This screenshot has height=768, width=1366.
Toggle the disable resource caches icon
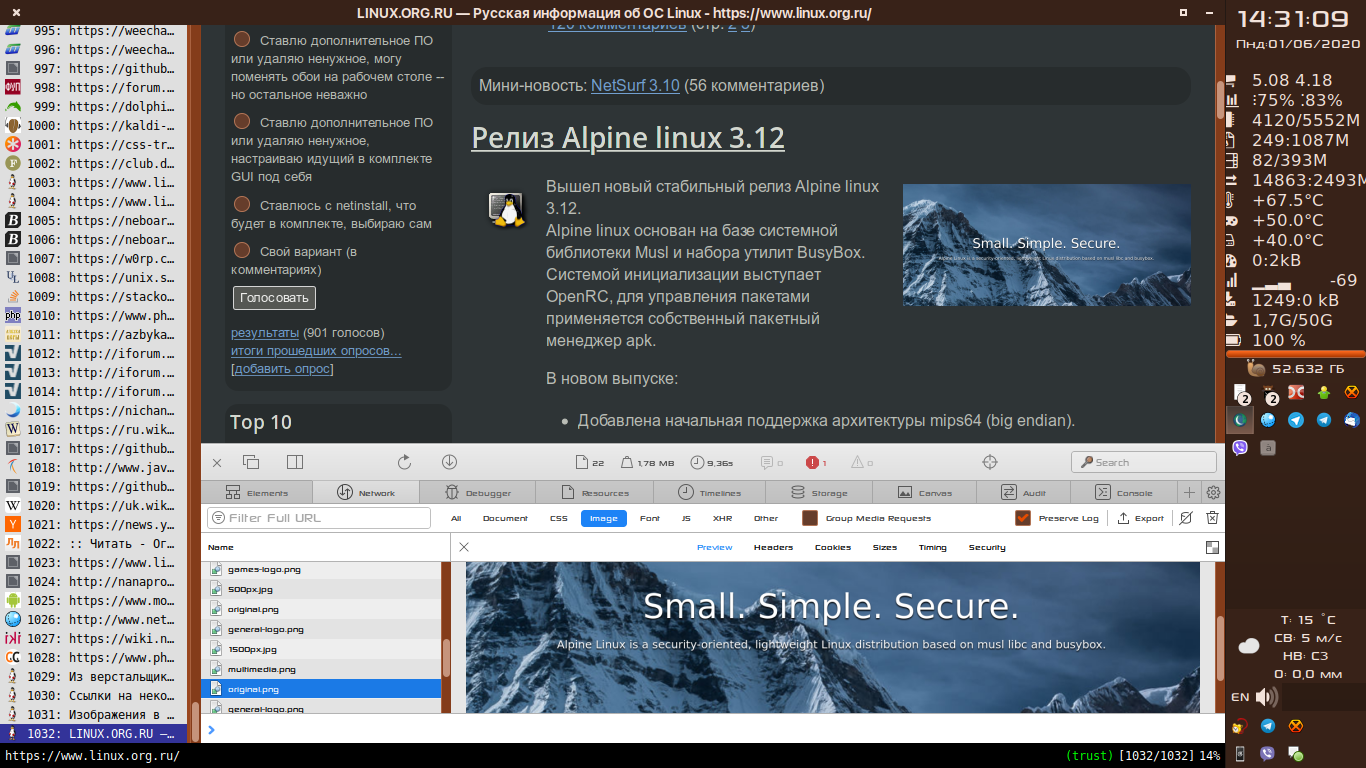tap(1186, 518)
